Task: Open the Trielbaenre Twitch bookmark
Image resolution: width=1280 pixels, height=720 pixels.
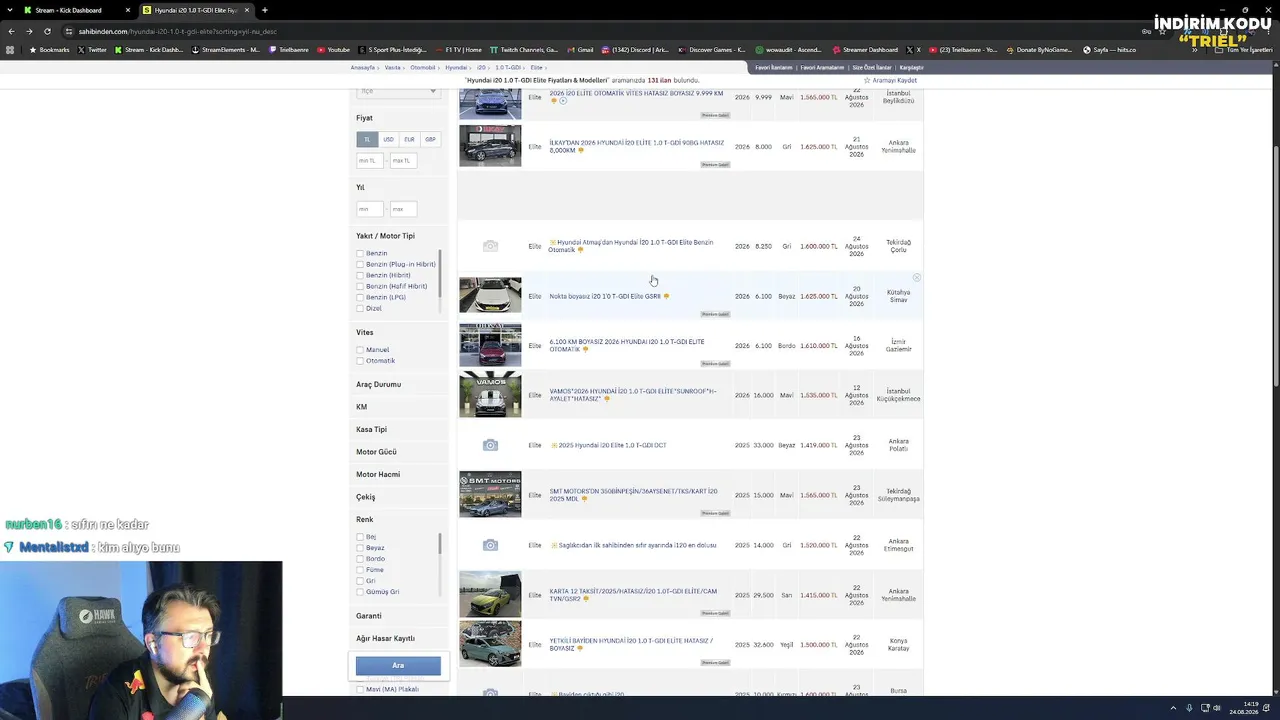Action: [x=289, y=50]
